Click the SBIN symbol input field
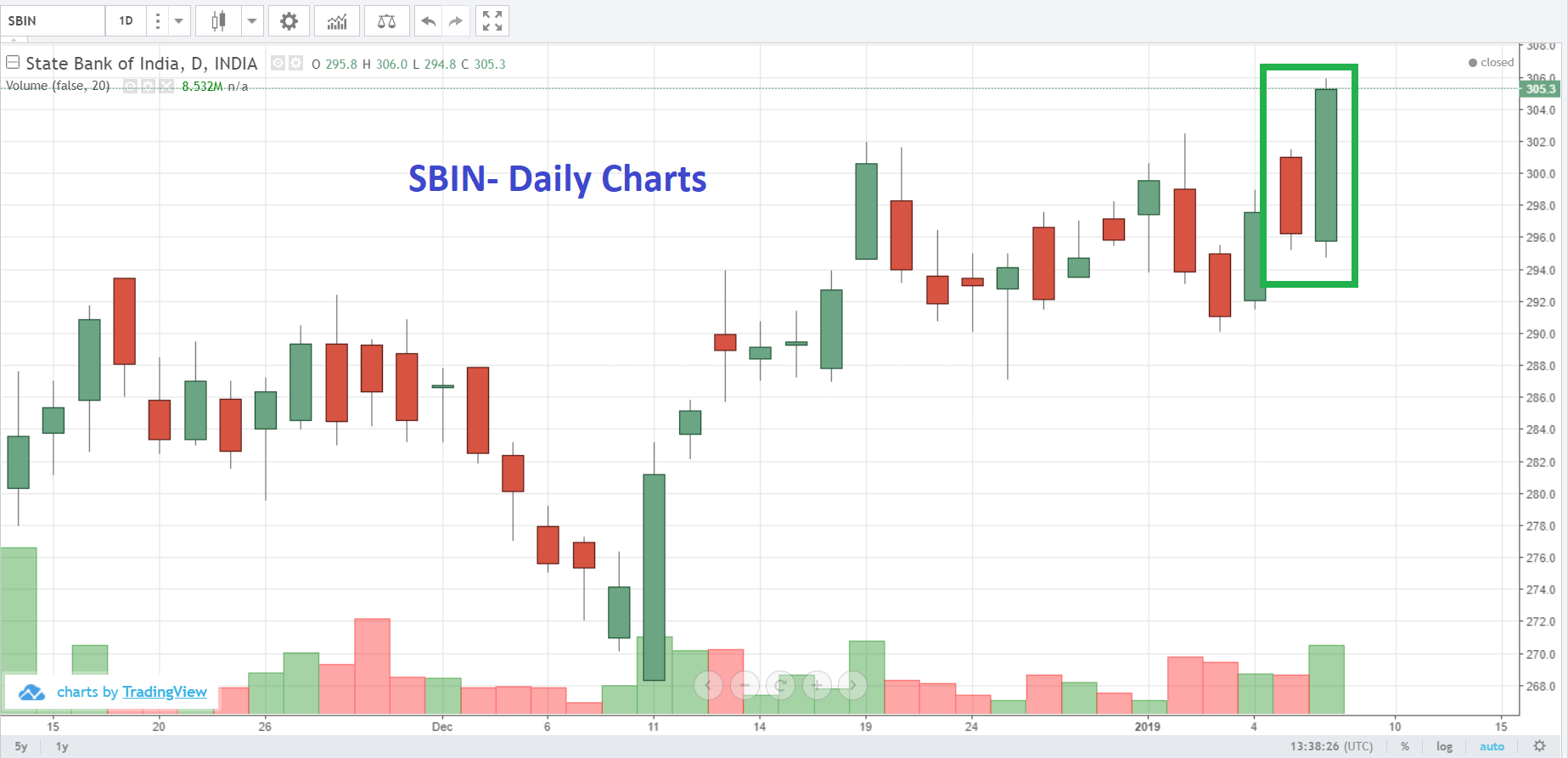Image resolution: width=1568 pixels, height=758 pixels. tap(53, 21)
